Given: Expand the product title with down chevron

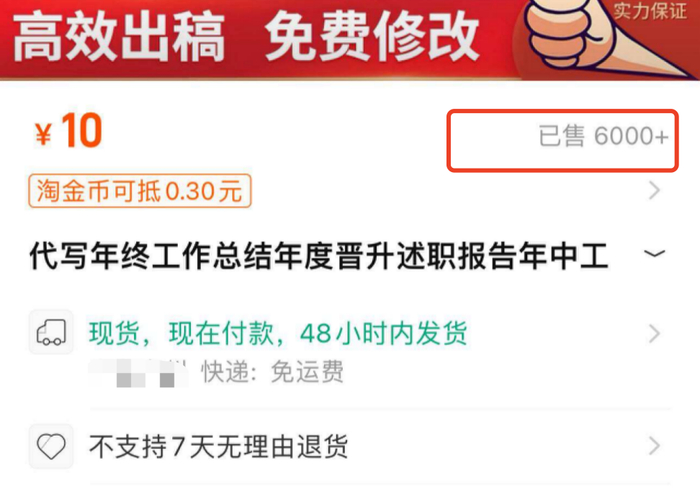Looking at the screenshot, I should (x=654, y=254).
